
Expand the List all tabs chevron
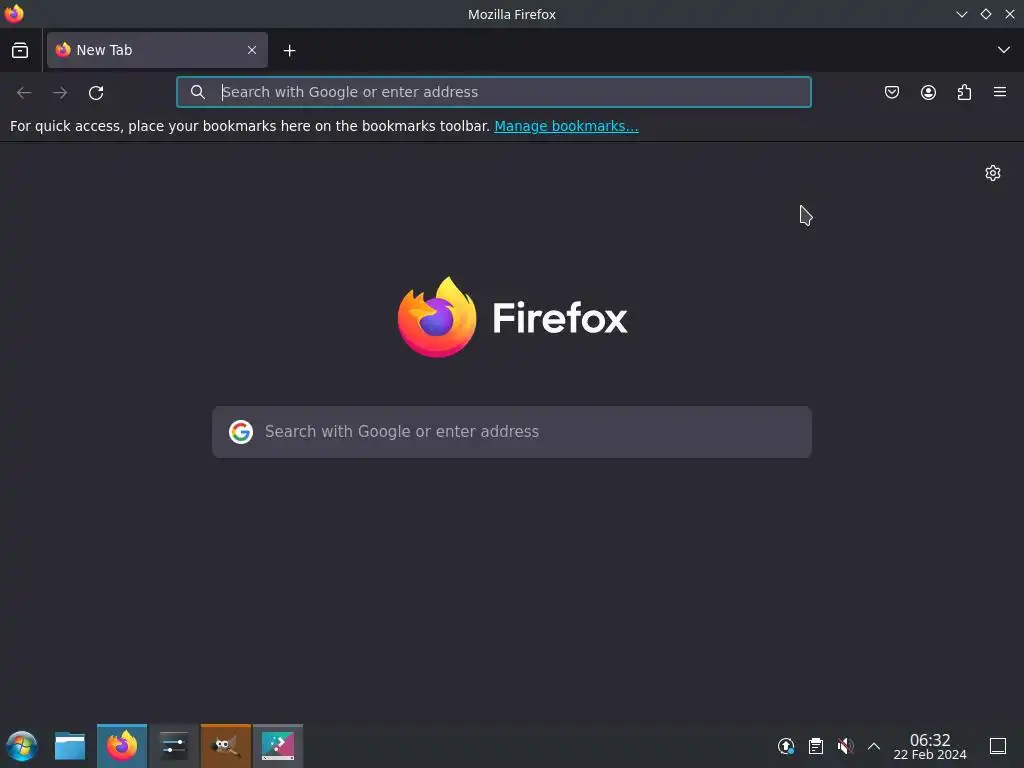[1004, 50]
